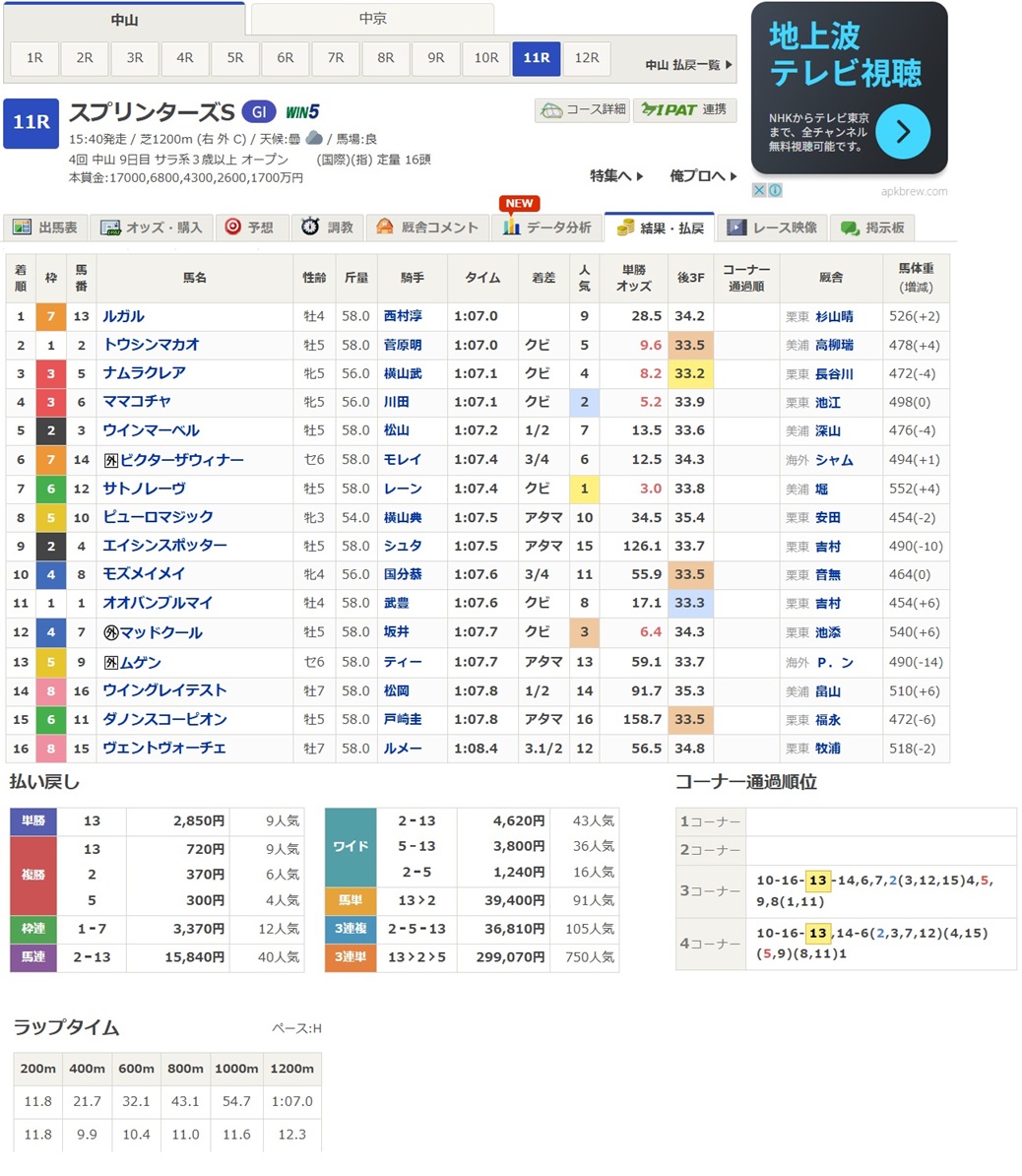Image resolution: width=1022 pixels, height=1176 pixels.
Task: Click the オッズ・購入 tab icon
Action: point(110,228)
